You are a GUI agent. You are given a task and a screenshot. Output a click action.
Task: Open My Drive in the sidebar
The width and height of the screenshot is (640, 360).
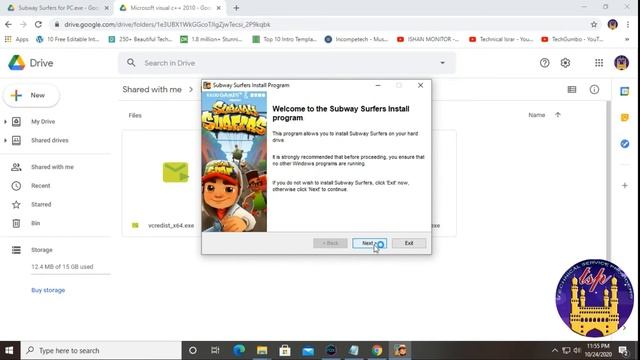(43, 122)
